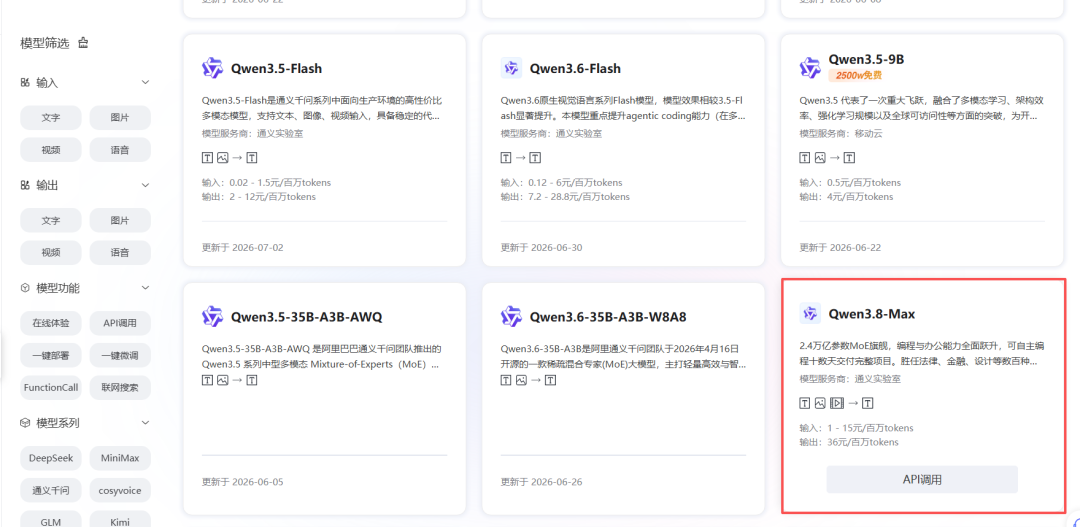The image size is (1080, 527).
Task: Open the Qwen3.8-Max model title
Action: [x=872, y=314]
